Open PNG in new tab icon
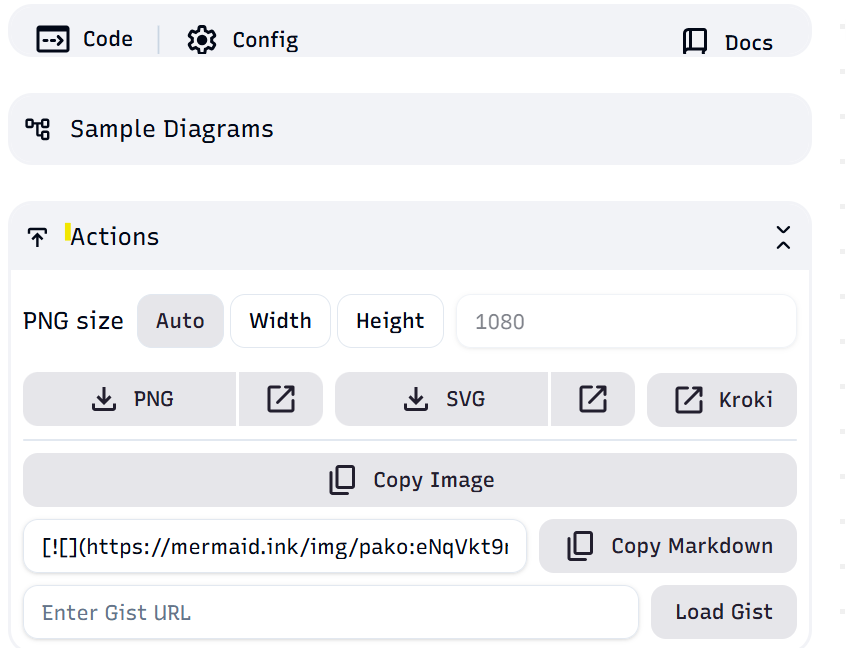 pos(281,399)
